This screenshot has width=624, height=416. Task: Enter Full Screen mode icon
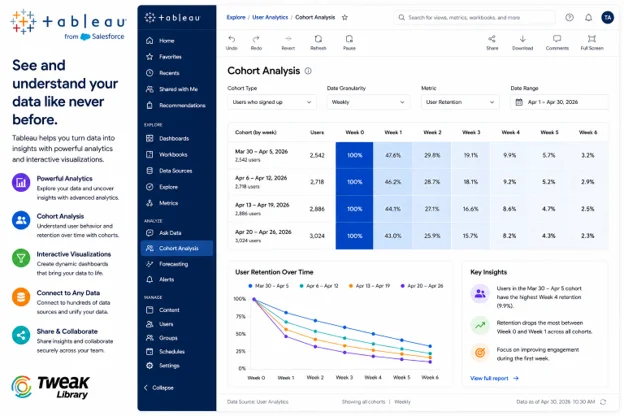pos(592,39)
